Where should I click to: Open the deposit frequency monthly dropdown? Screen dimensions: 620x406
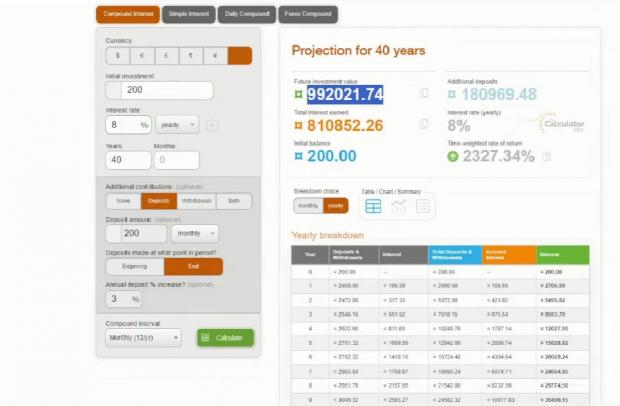pos(194,233)
